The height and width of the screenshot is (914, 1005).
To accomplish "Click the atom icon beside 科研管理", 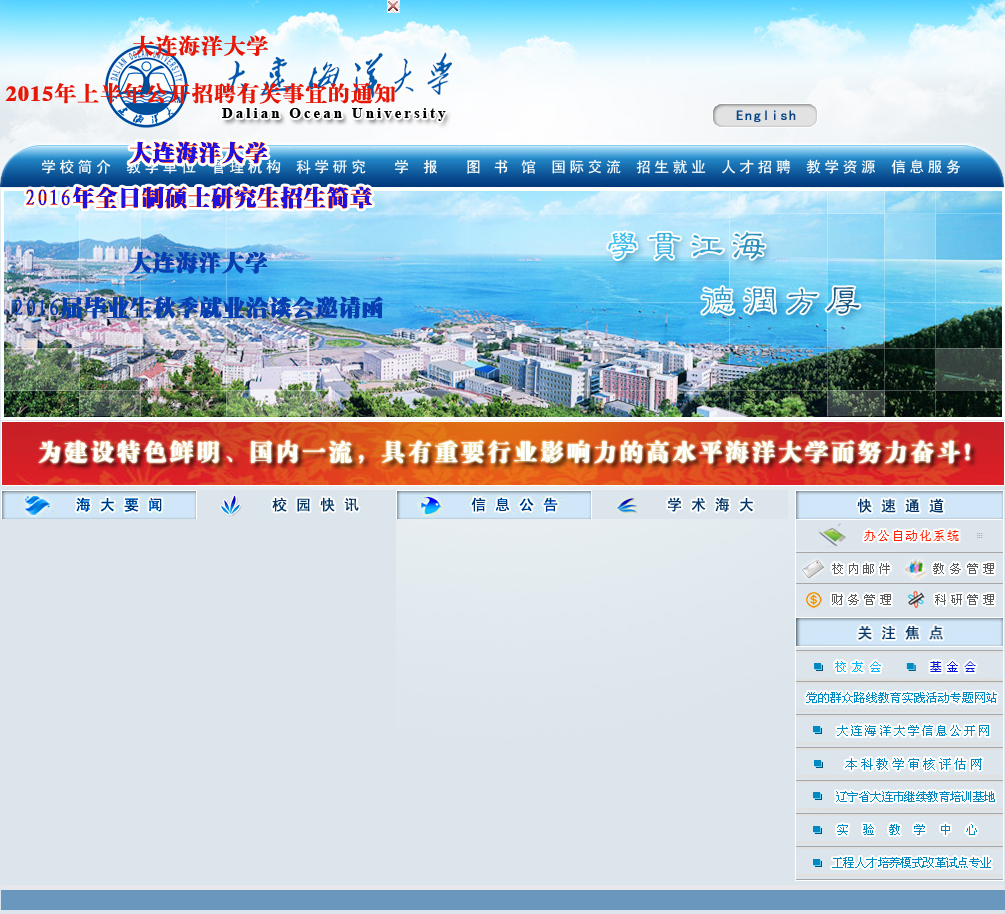I will point(916,600).
